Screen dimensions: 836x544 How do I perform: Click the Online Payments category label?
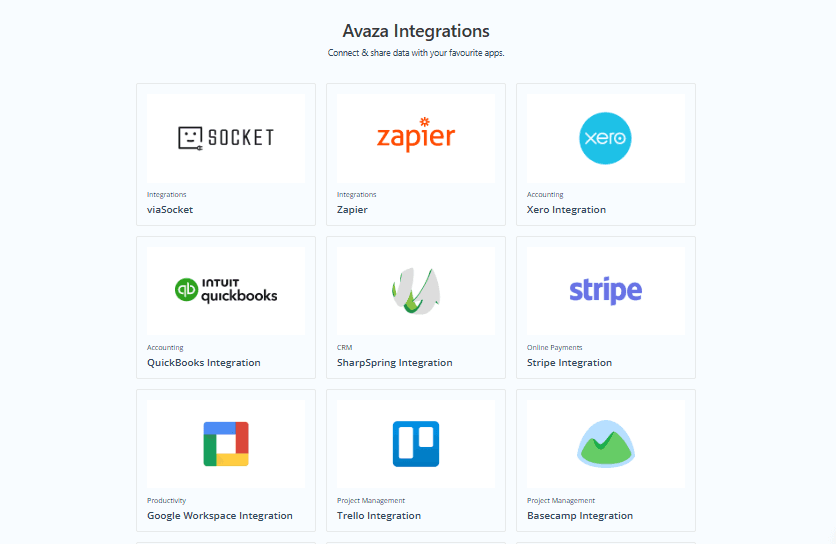(554, 348)
